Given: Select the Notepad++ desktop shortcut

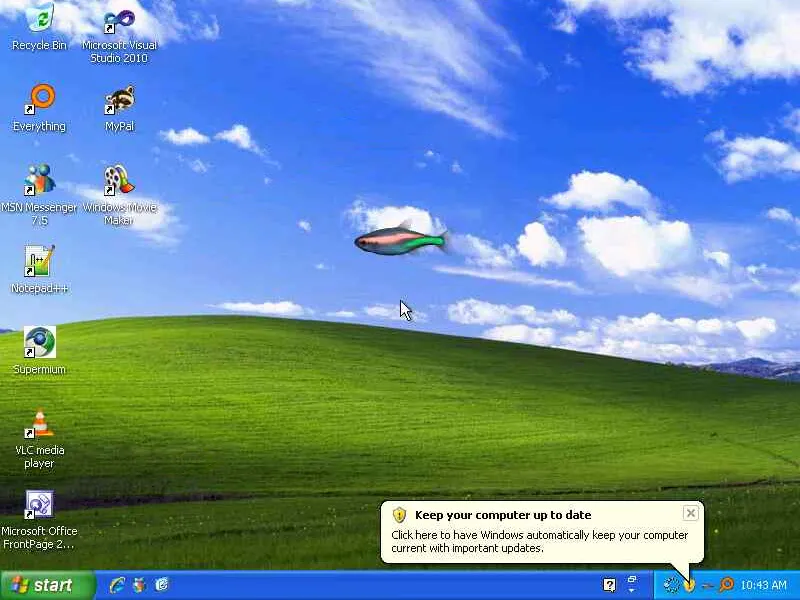Looking at the screenshot, I should click(39, 269).
